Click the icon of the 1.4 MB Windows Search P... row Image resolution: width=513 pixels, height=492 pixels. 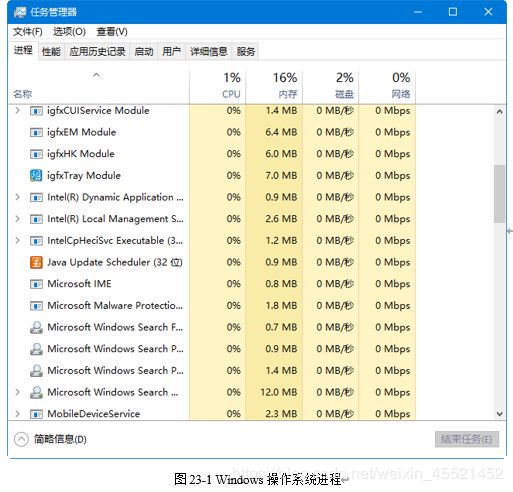(36, 371)
